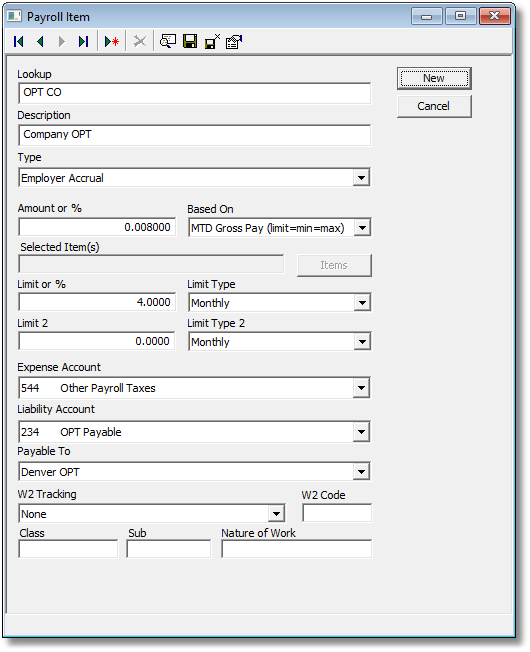Go to first record using toolbar arrow

[19, 42]
